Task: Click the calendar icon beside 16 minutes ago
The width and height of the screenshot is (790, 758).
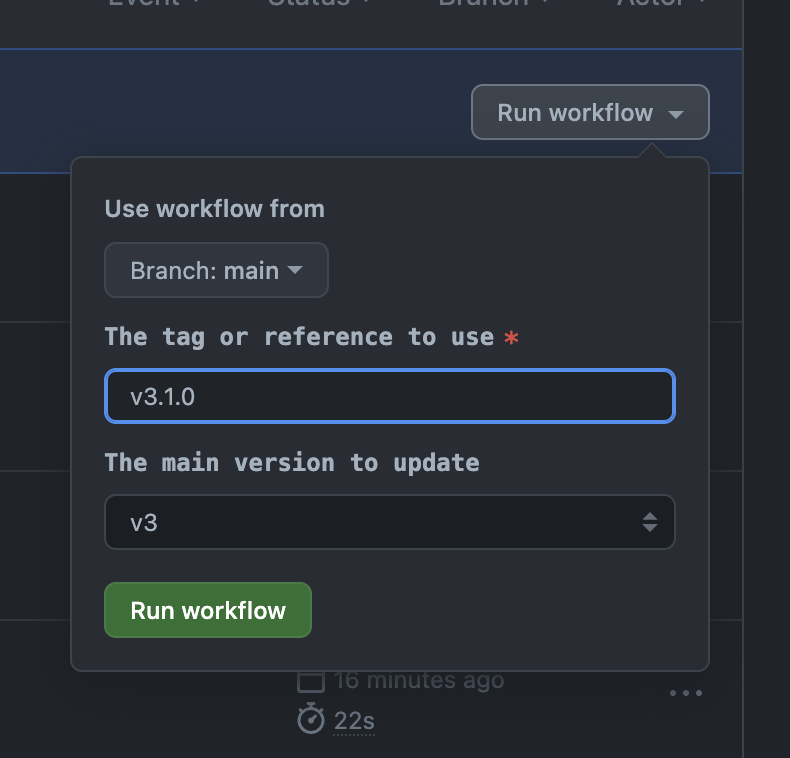Action: point(310,681)
